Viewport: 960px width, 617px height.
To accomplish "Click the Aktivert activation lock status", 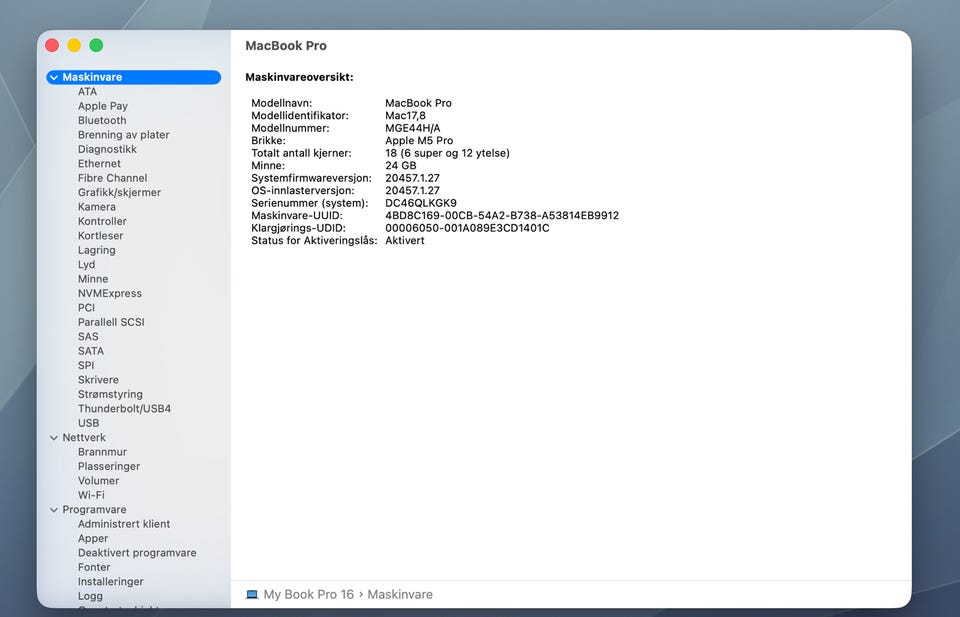I will click(x=405, y=241).
